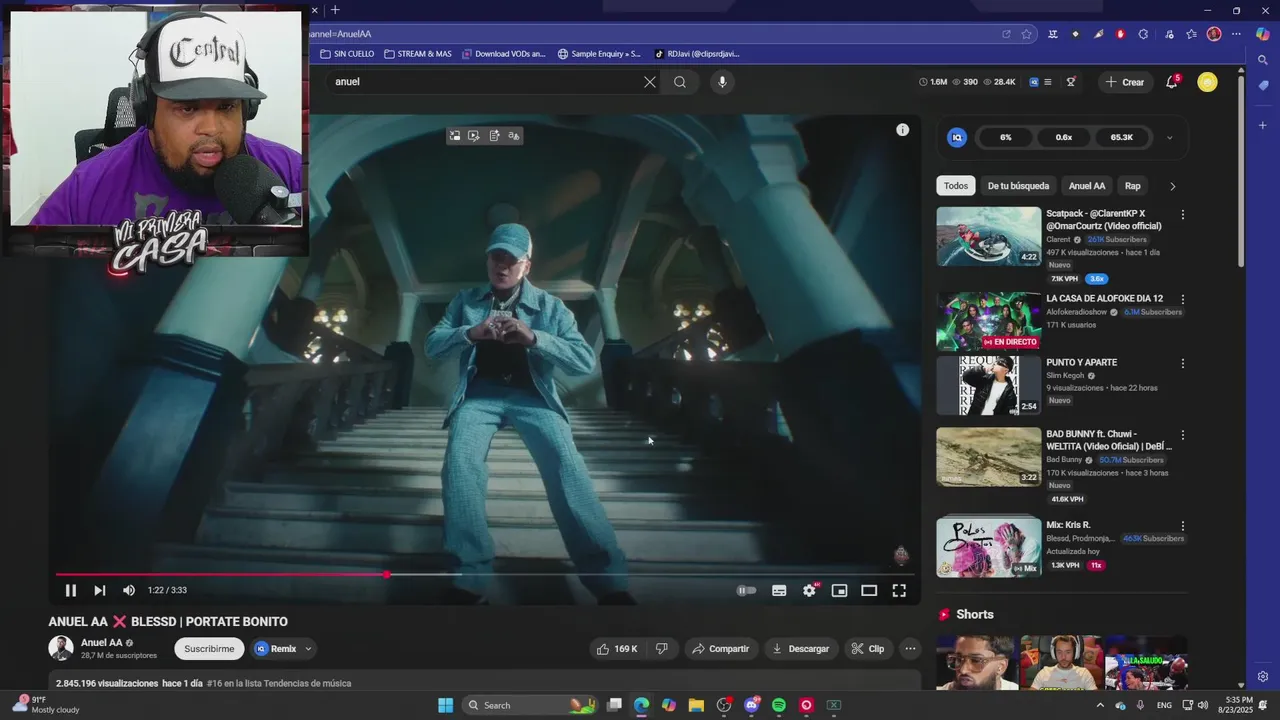The width and height of the screenshot is (1280, 720).
Task: Skip to the next video
Action: coord(99,590)
